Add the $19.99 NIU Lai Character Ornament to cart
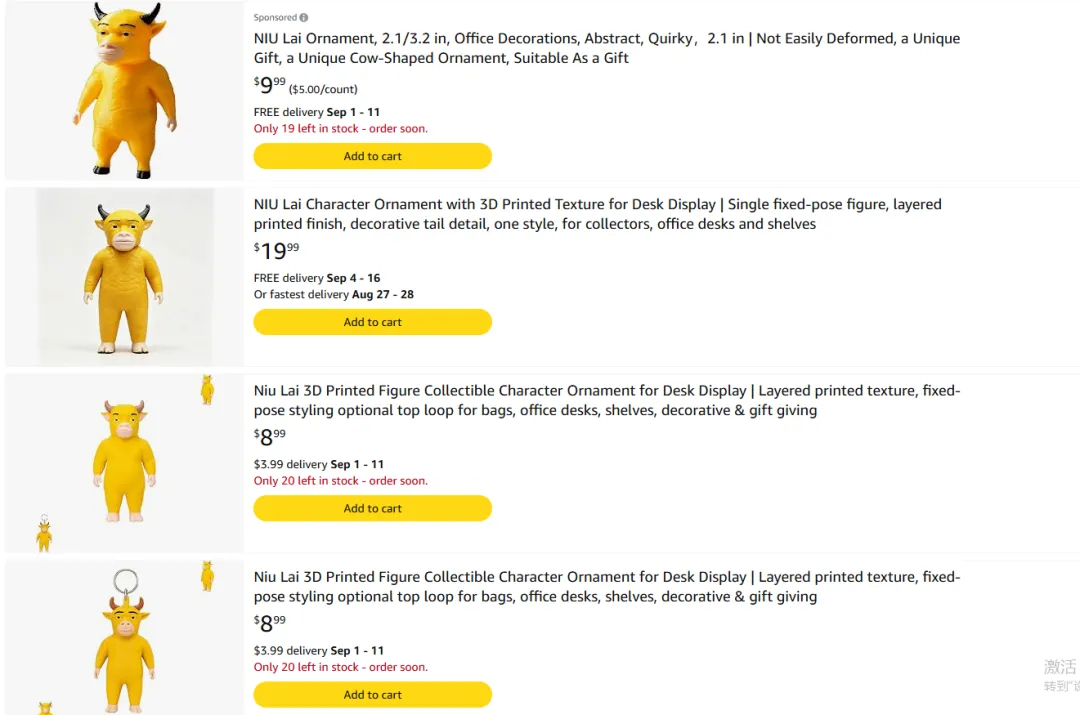The width and height of the screenshot is (1080, 715). point(373,322)
